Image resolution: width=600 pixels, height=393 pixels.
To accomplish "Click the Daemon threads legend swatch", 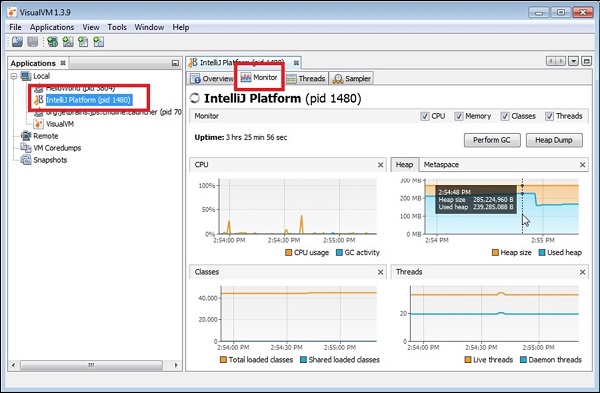I will (x=523, y=360).
